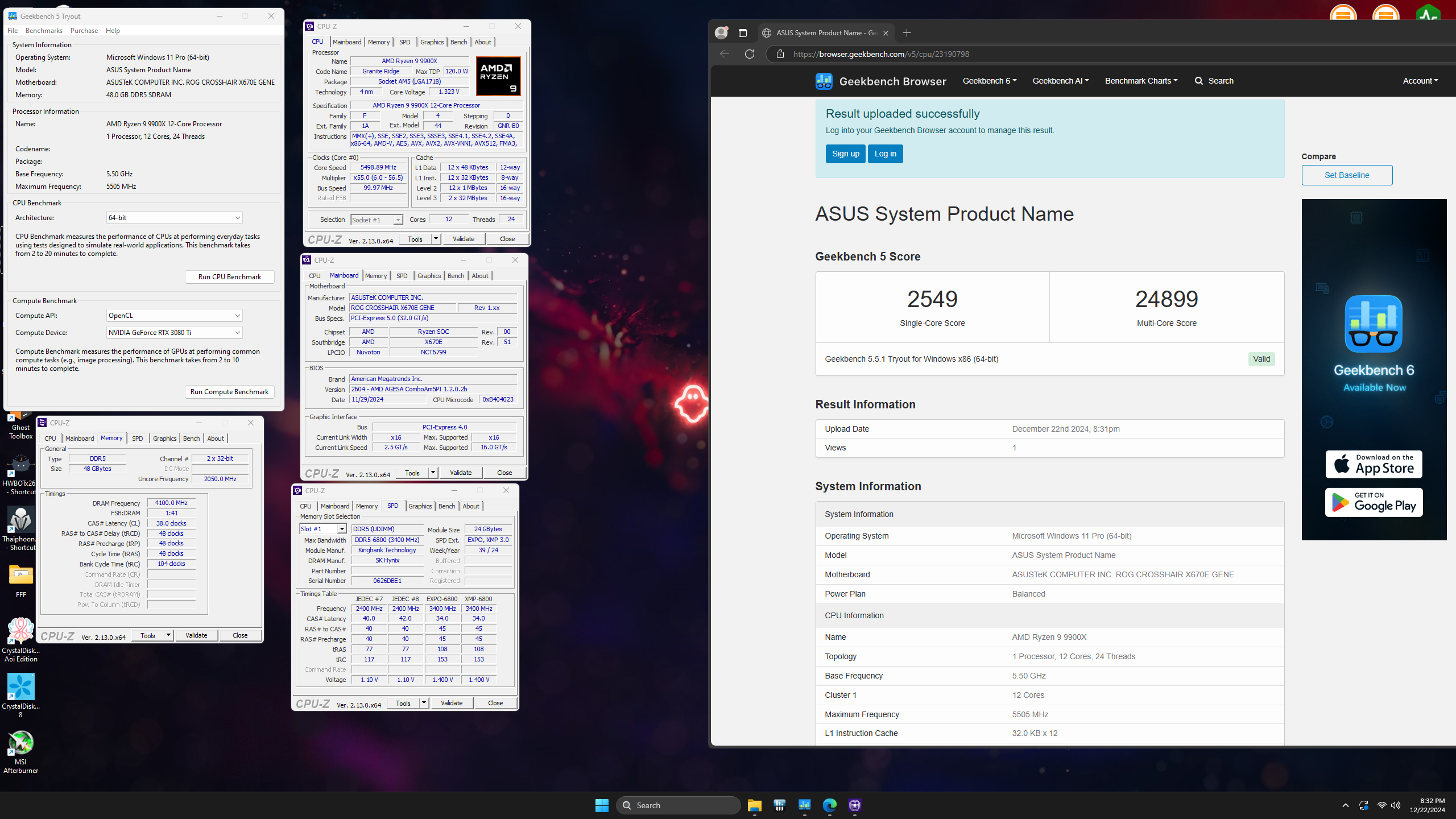Click Windows taskbar Search box
Image resolution: width=1456 pixels, height=819 pixels.
coord(678,805)
